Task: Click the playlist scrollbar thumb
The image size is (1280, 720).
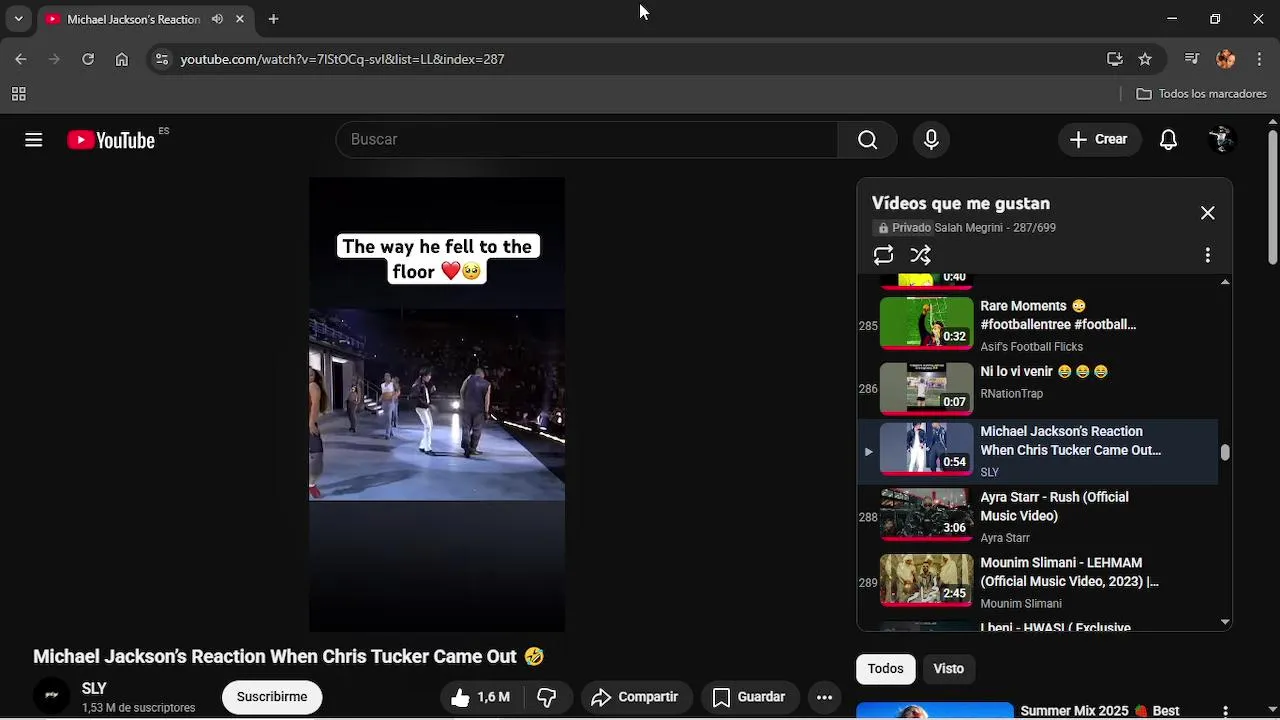Action: pyautogui.click(x=1225, y=452)
